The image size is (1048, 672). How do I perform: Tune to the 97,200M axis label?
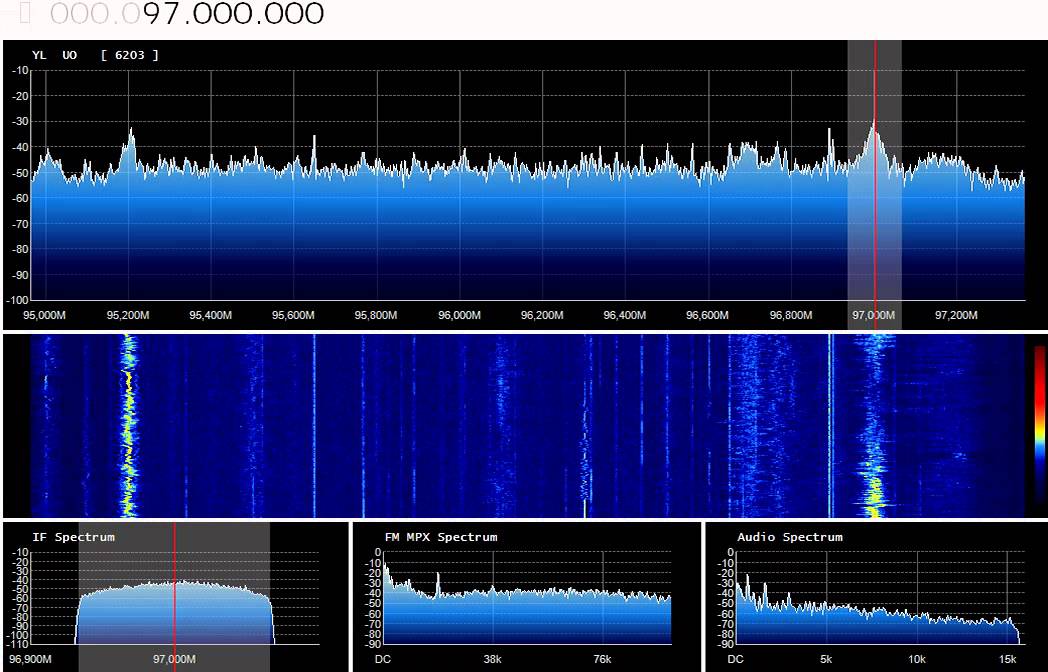(956, 315)
